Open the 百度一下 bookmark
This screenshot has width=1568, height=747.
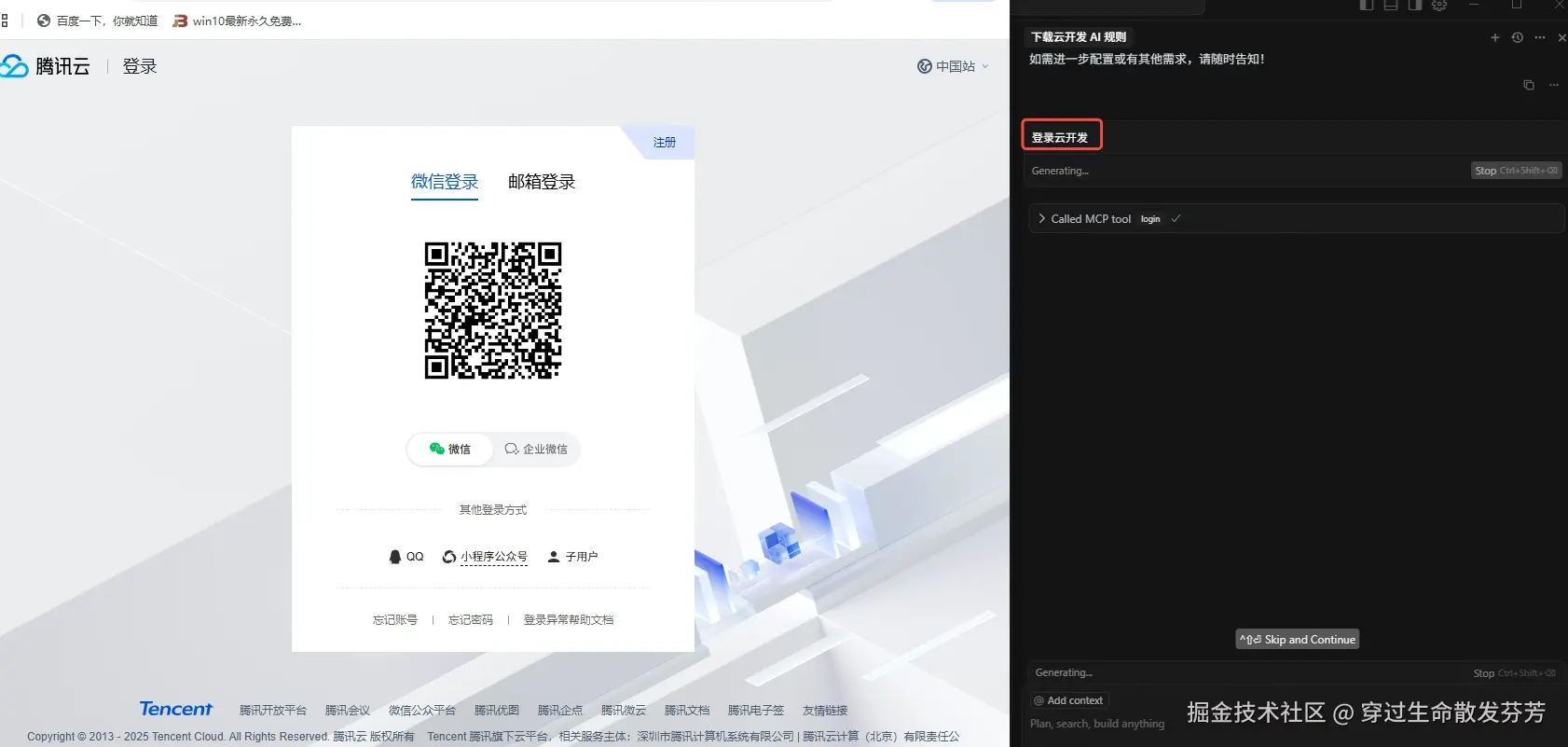pyautogui.click(x=97, y=21)
